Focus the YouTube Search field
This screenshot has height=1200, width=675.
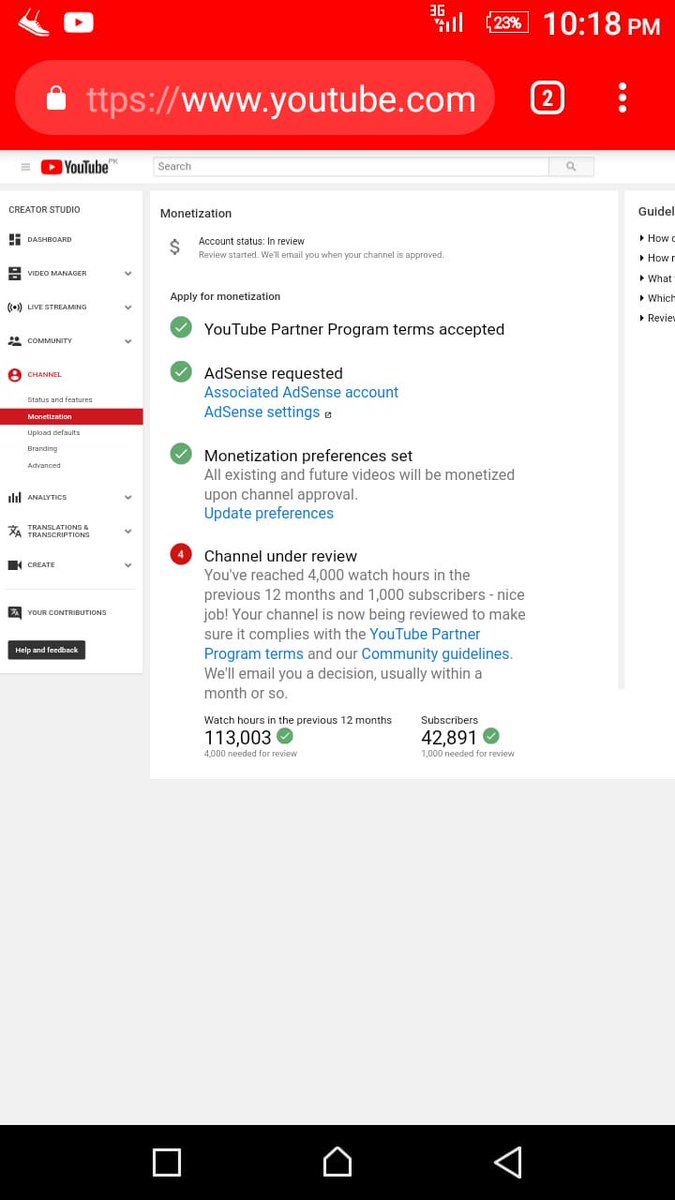coord(351,167)
